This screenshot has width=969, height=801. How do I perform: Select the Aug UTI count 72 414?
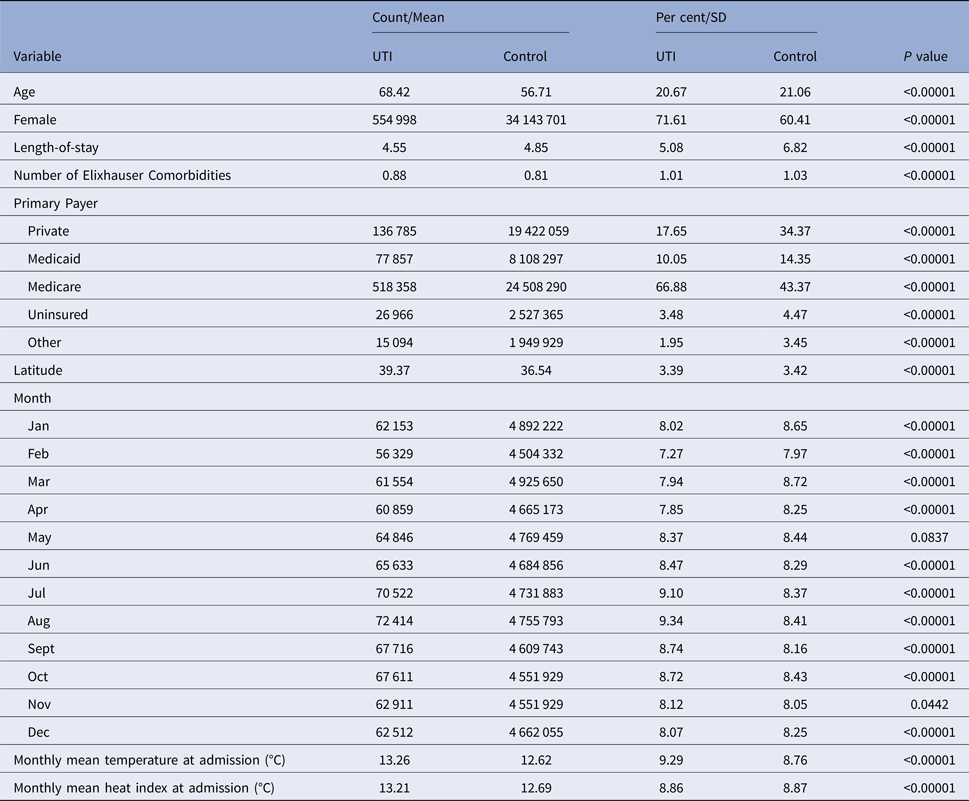[x=392, y=621]
